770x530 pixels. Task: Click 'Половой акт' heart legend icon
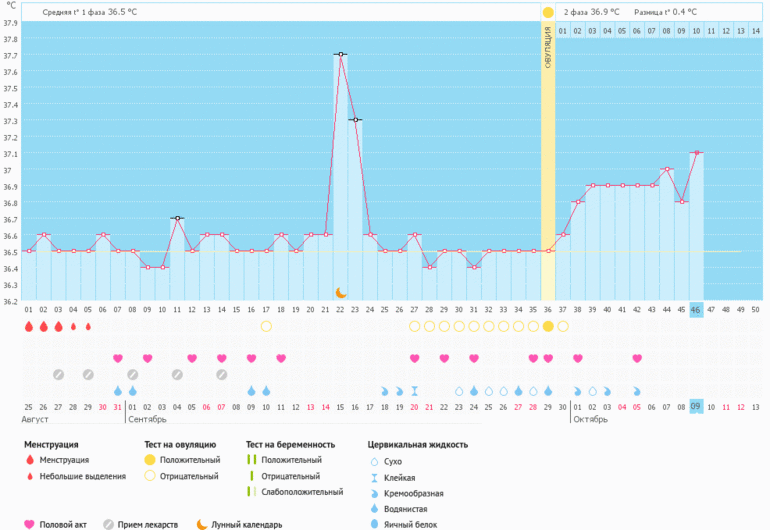click(30, 524)
